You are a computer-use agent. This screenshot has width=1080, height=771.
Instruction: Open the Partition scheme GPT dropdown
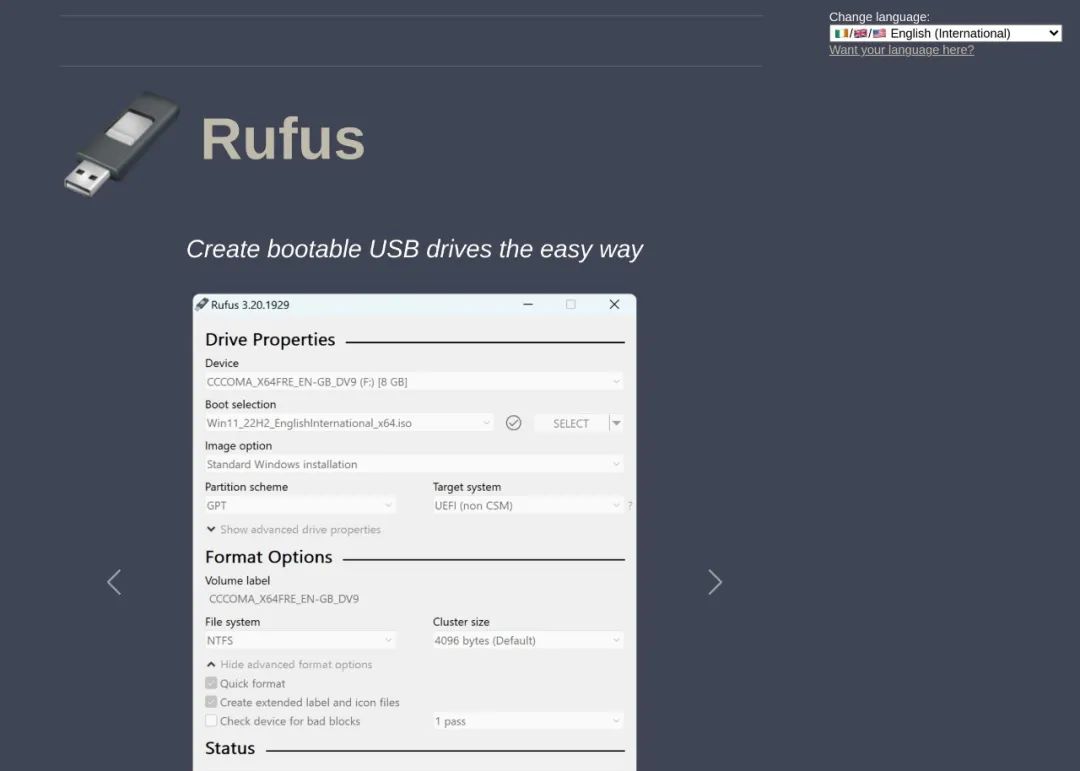point(300,506)
